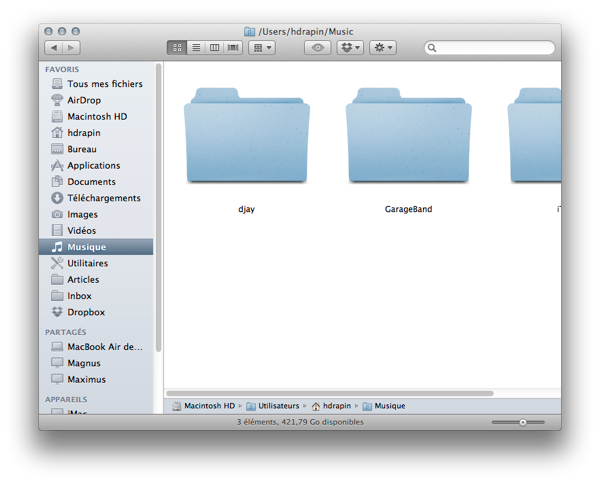
Task: Open the gear action menu
Action: [382, 47]
